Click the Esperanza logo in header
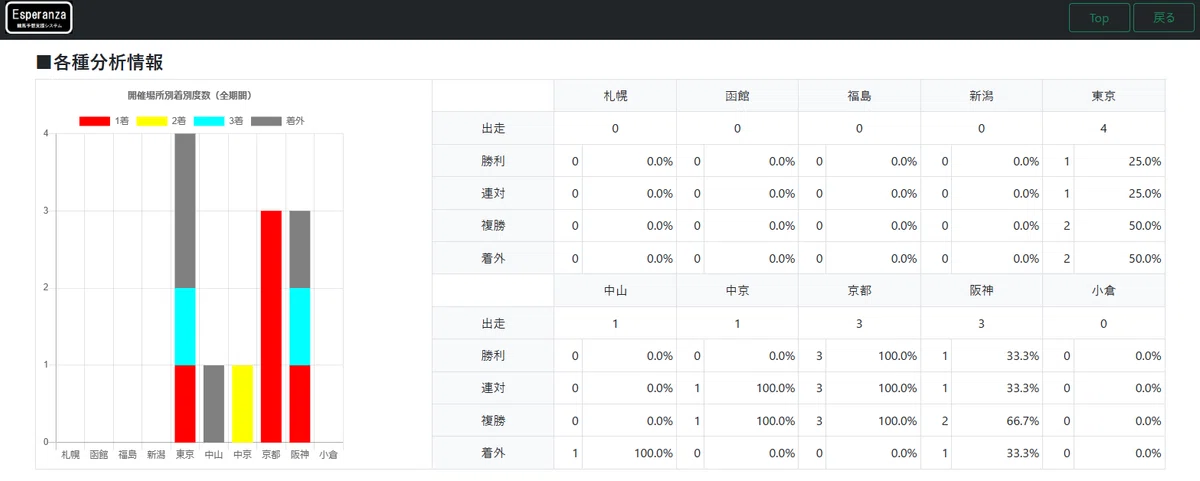This screenshot has width=1200, height=481. (x=39, y=18)
